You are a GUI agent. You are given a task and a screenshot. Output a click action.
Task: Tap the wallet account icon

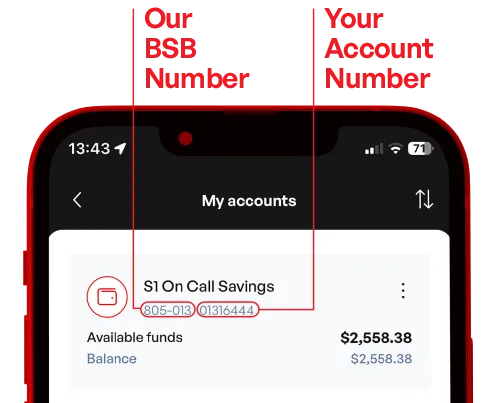point(107,297)
